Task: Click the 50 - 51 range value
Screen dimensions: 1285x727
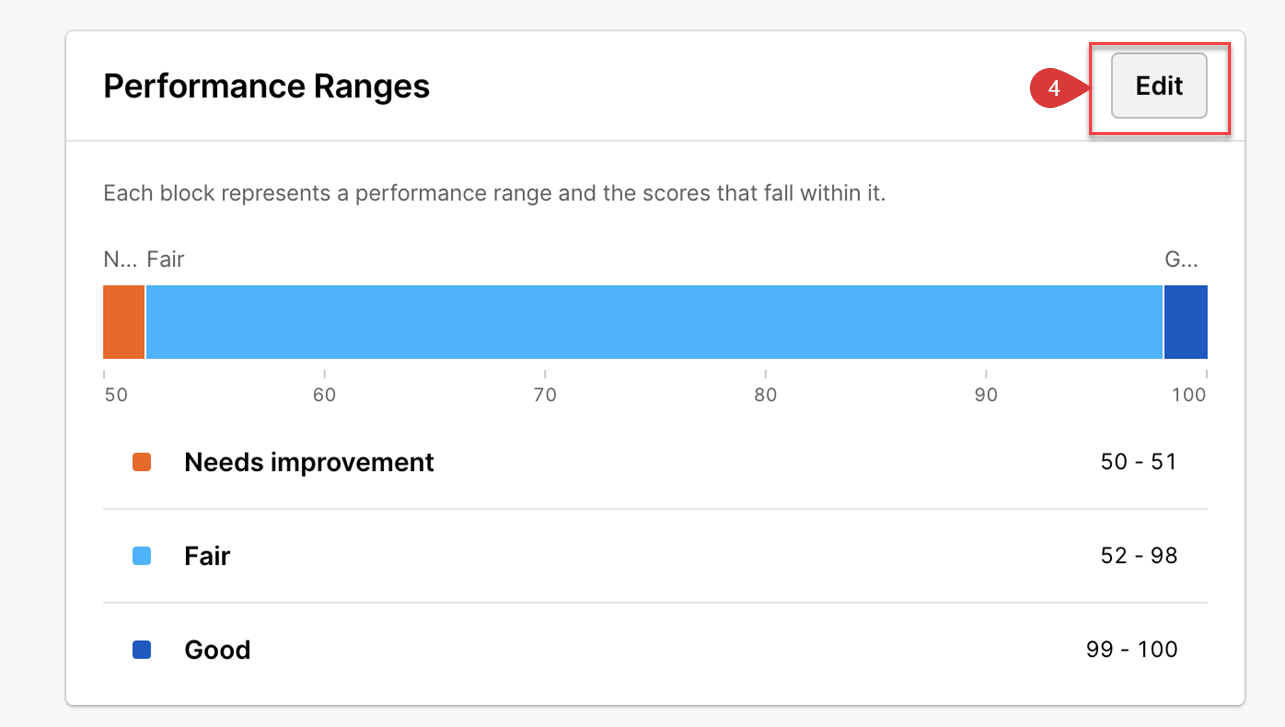Action: pos(1138,462)
